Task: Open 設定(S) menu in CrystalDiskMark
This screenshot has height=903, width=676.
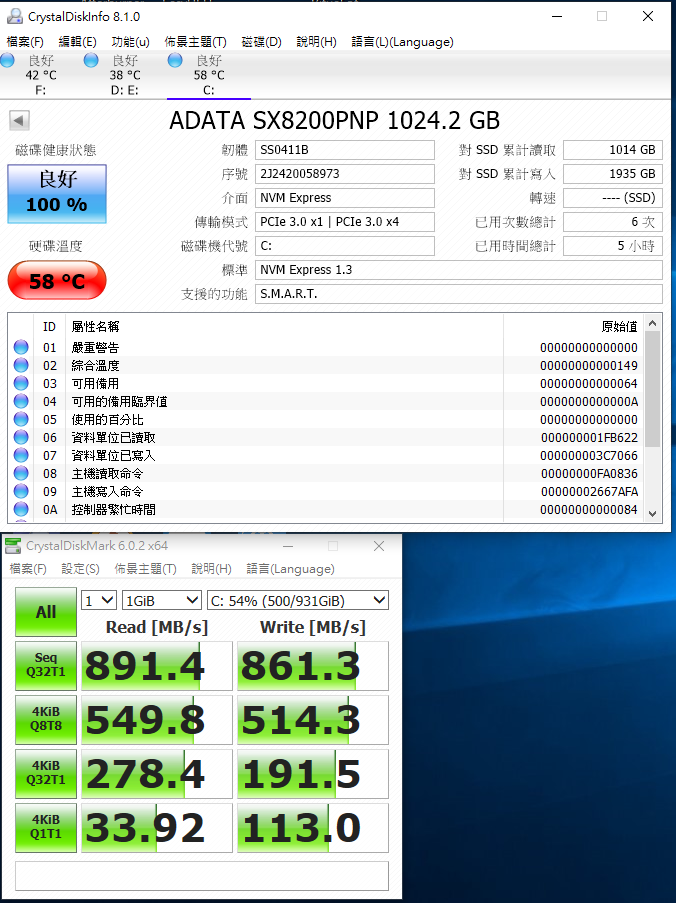Action: tap(81, 569)
